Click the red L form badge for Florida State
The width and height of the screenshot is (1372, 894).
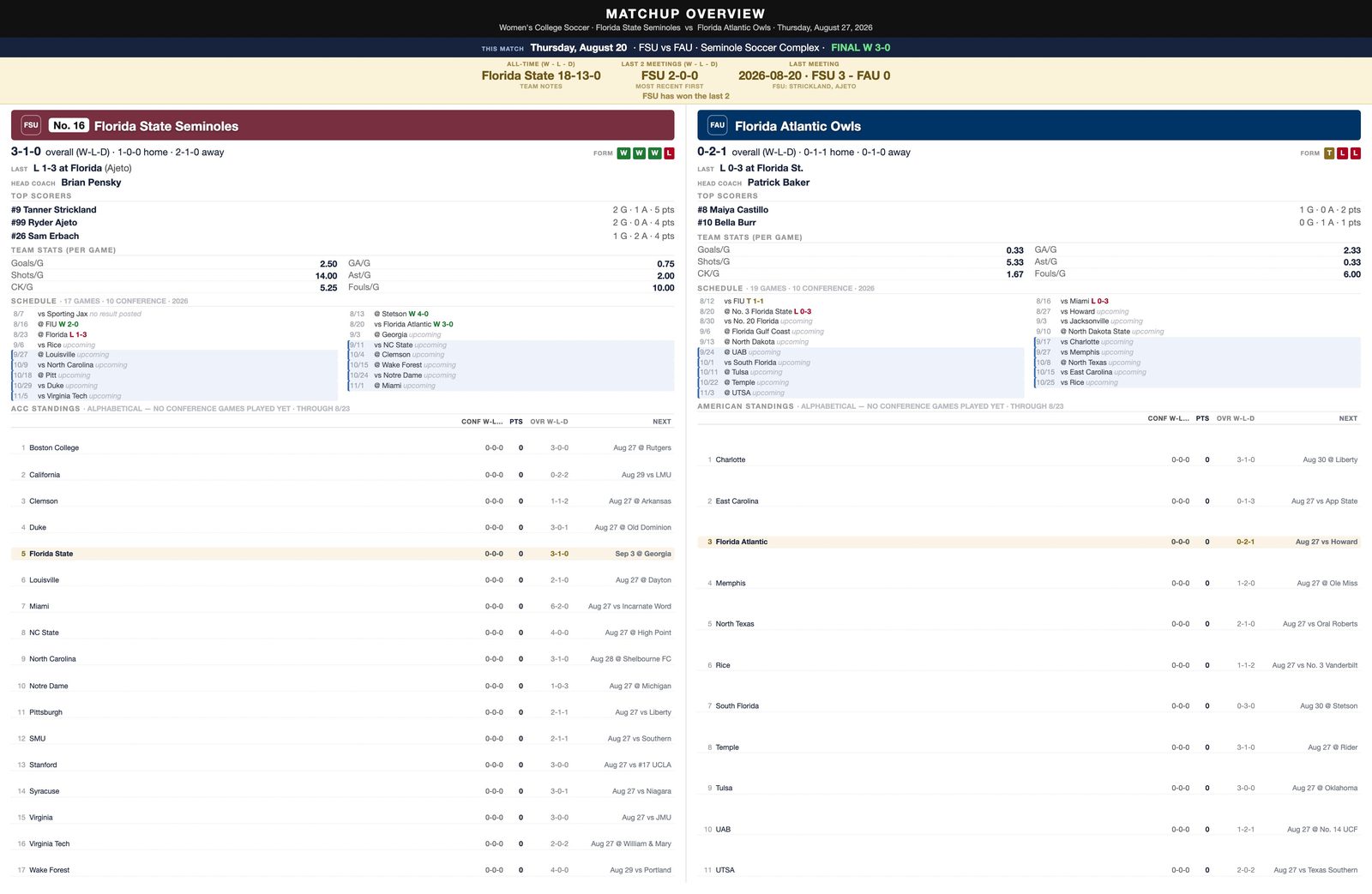click(669, 153)
